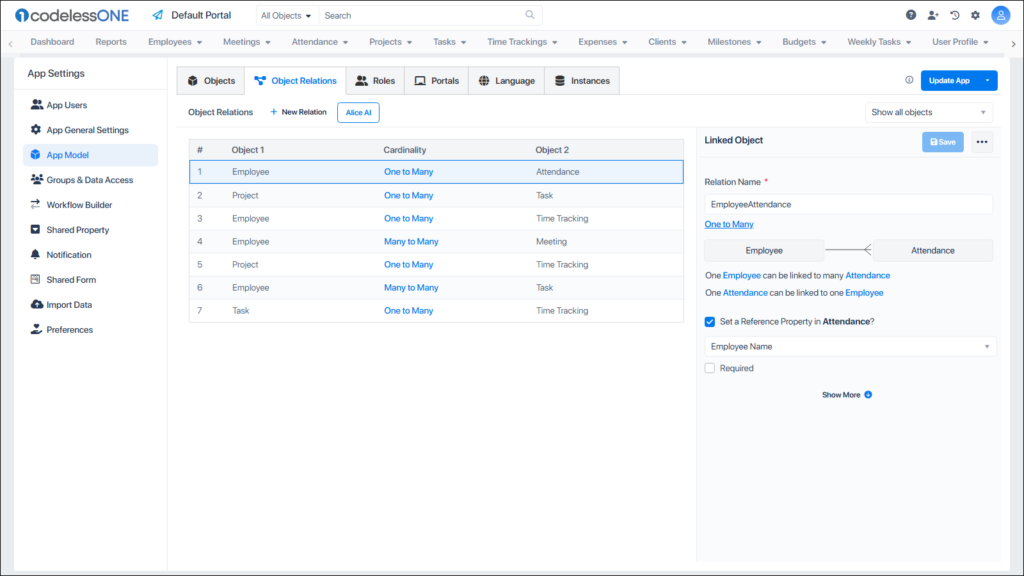Click the codelessONE logo
Screen dimensions: 1024x576
(72, 15)
